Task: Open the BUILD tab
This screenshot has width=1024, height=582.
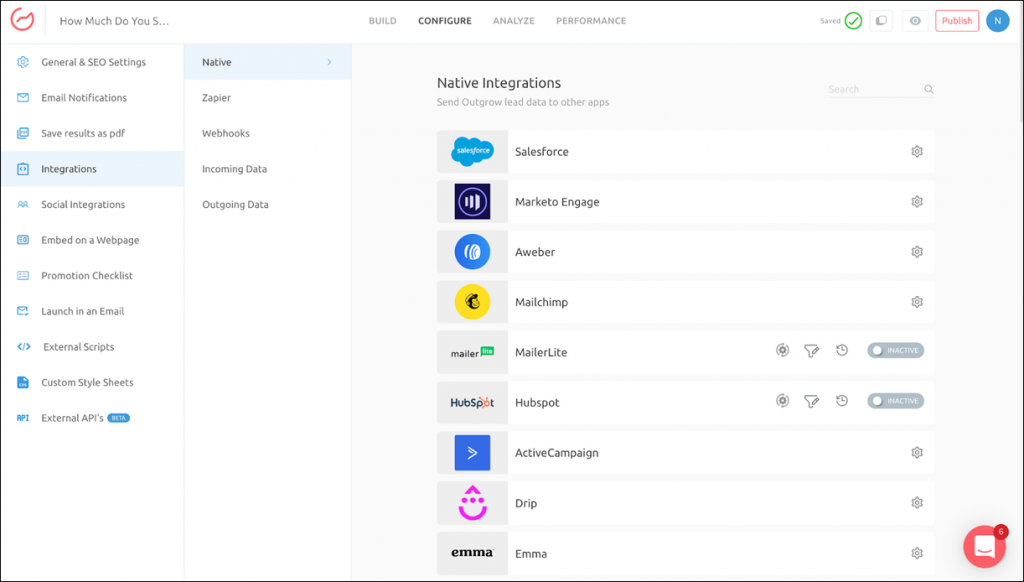Action: (x=382, y=20)
